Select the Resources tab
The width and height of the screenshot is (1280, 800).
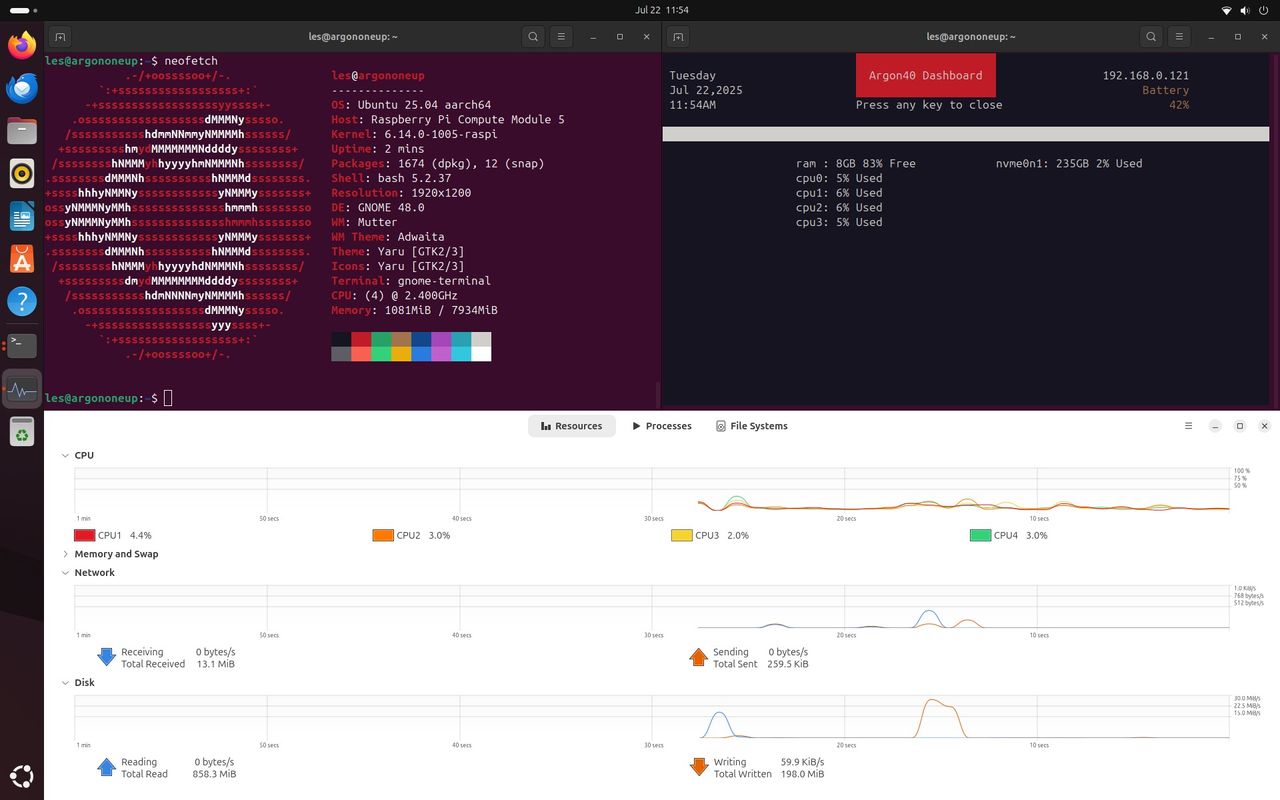point(572,426)
